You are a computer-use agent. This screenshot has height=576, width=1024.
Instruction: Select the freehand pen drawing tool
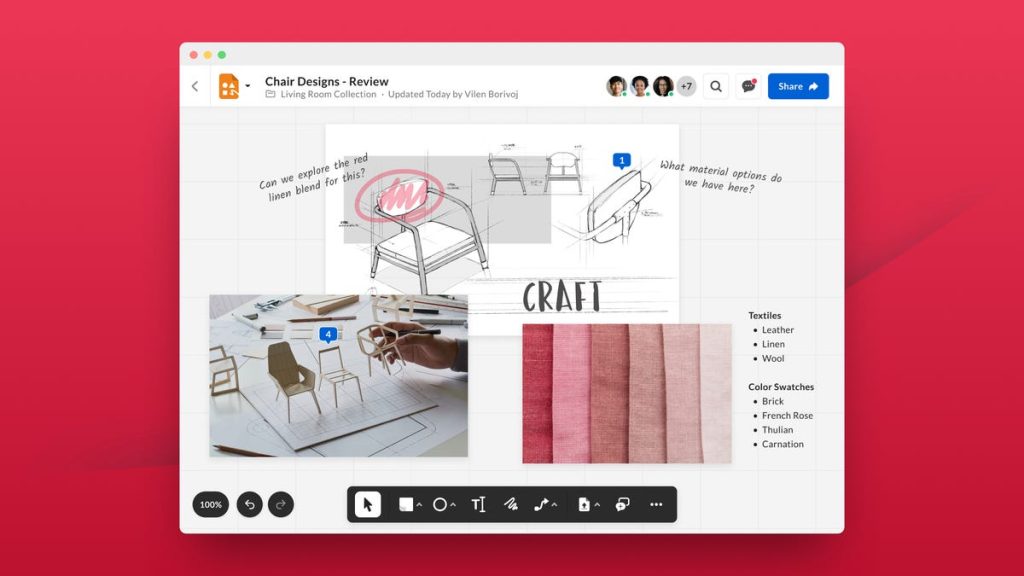pos(510,505)
